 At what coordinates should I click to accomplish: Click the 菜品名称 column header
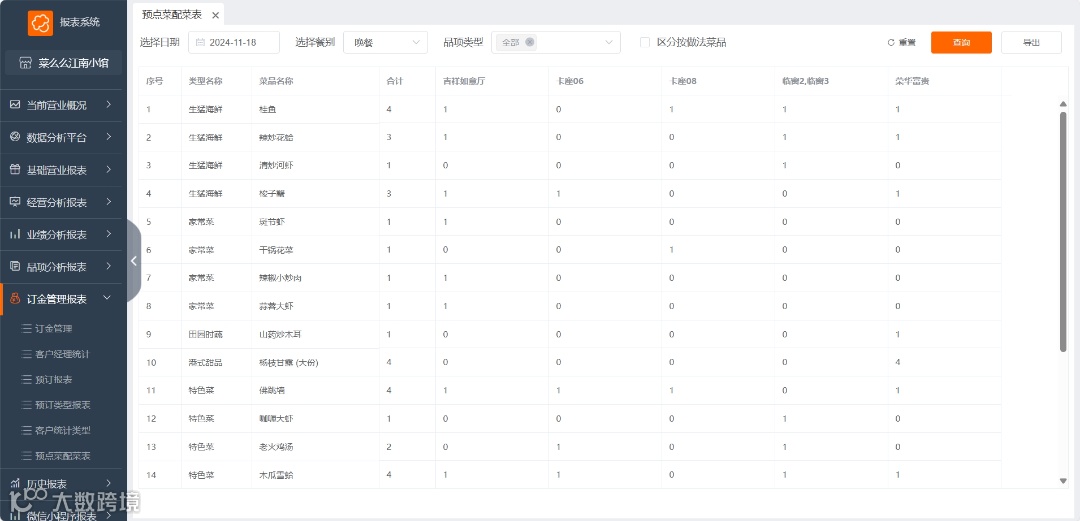point(276,81)
